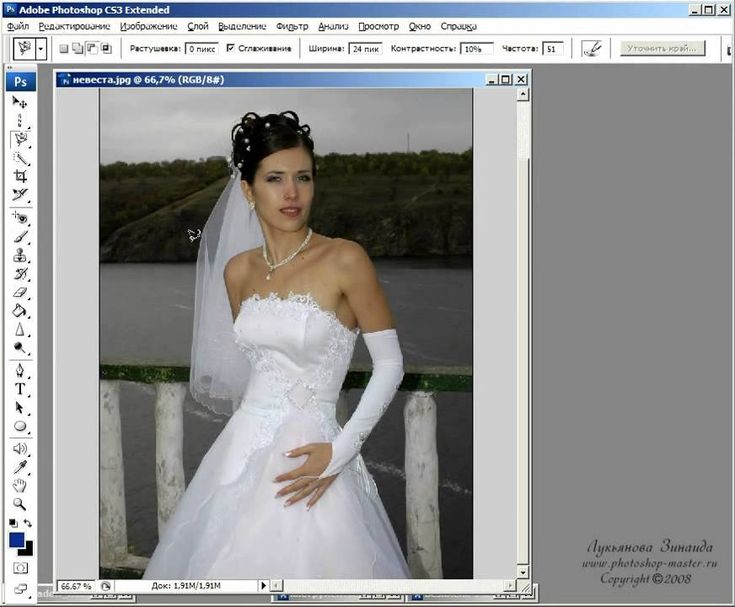This screenshot has width=735, height=607.
Task: Open the Анализ menu
Action: point(333,26)
